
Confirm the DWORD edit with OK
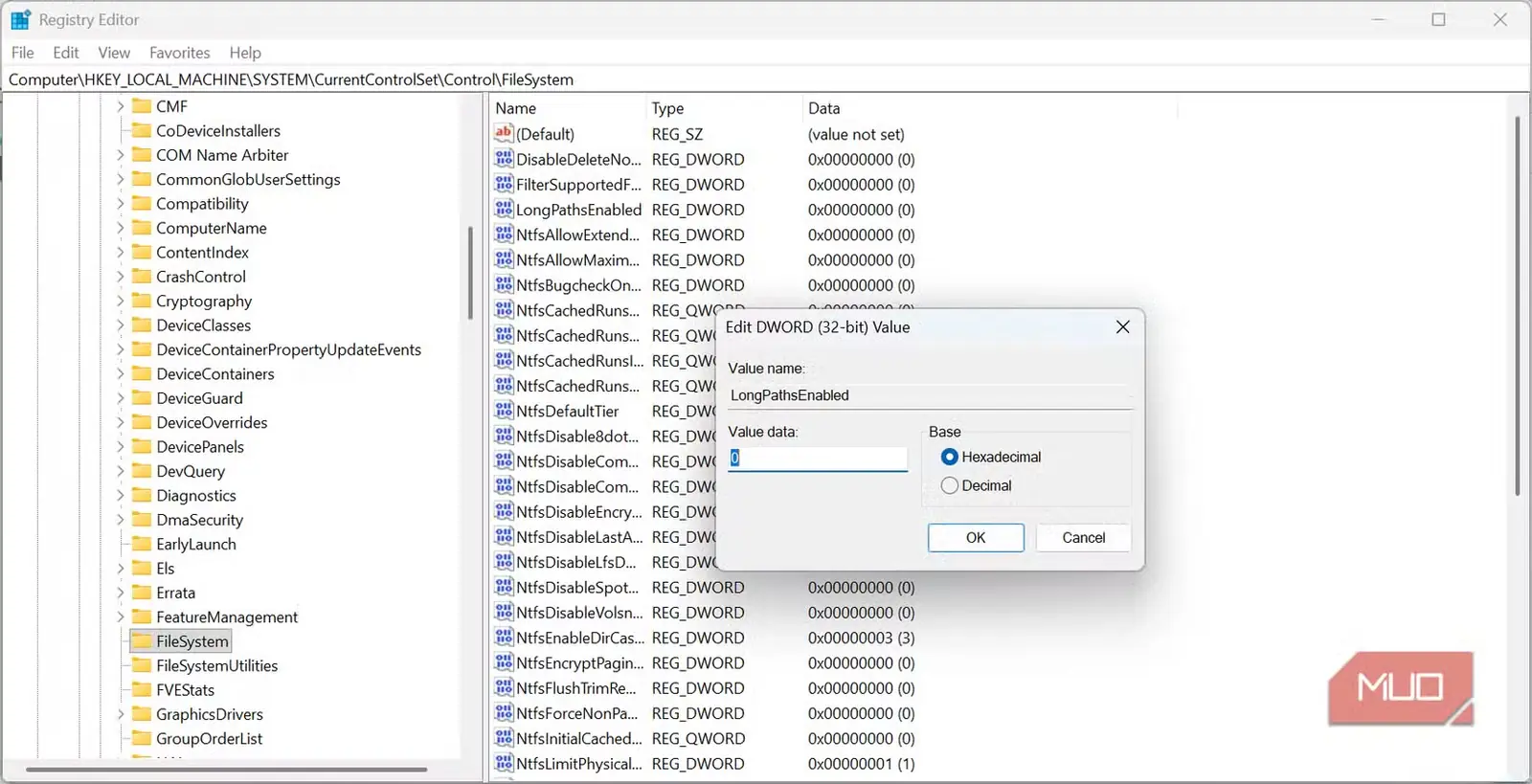tap(976, 537)
